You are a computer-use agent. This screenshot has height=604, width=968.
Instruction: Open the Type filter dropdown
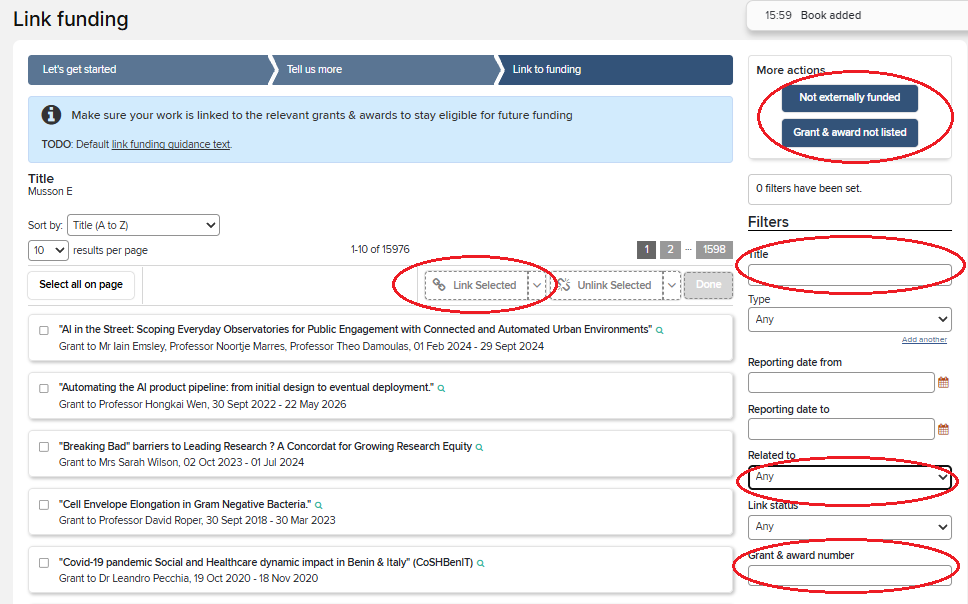(x=849, y=319)
